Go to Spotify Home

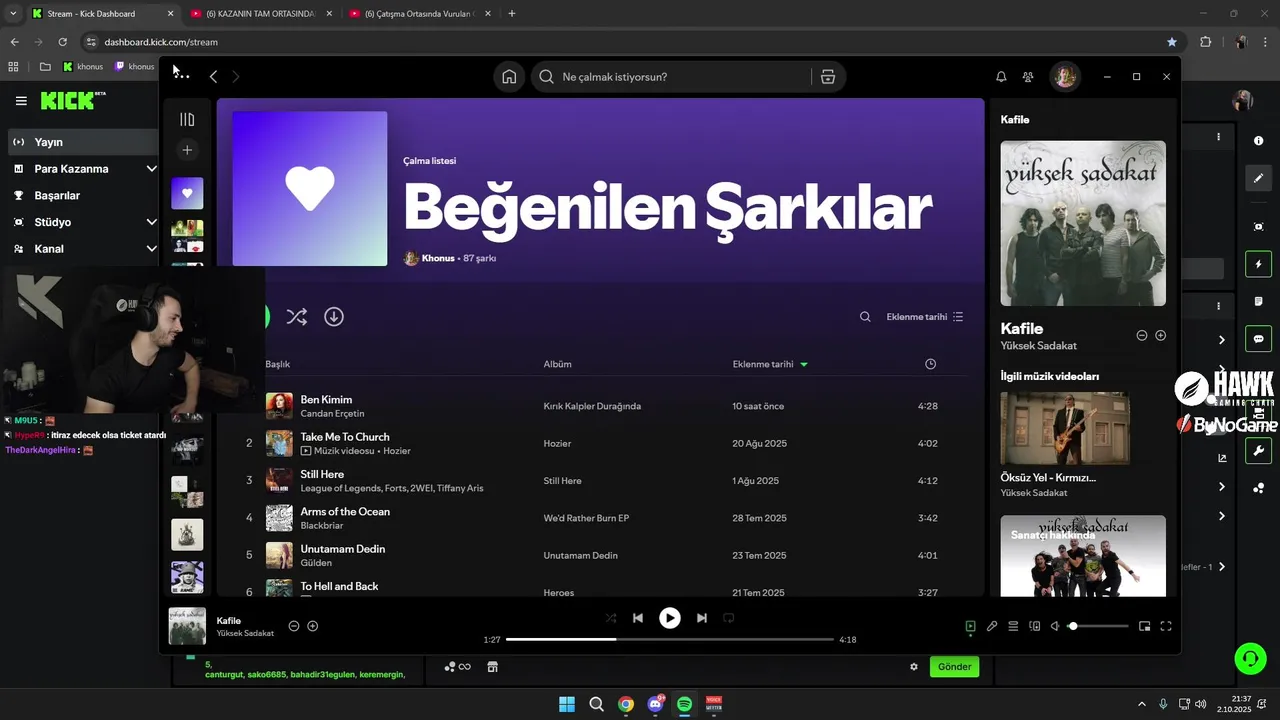click(x=509, y=77)
